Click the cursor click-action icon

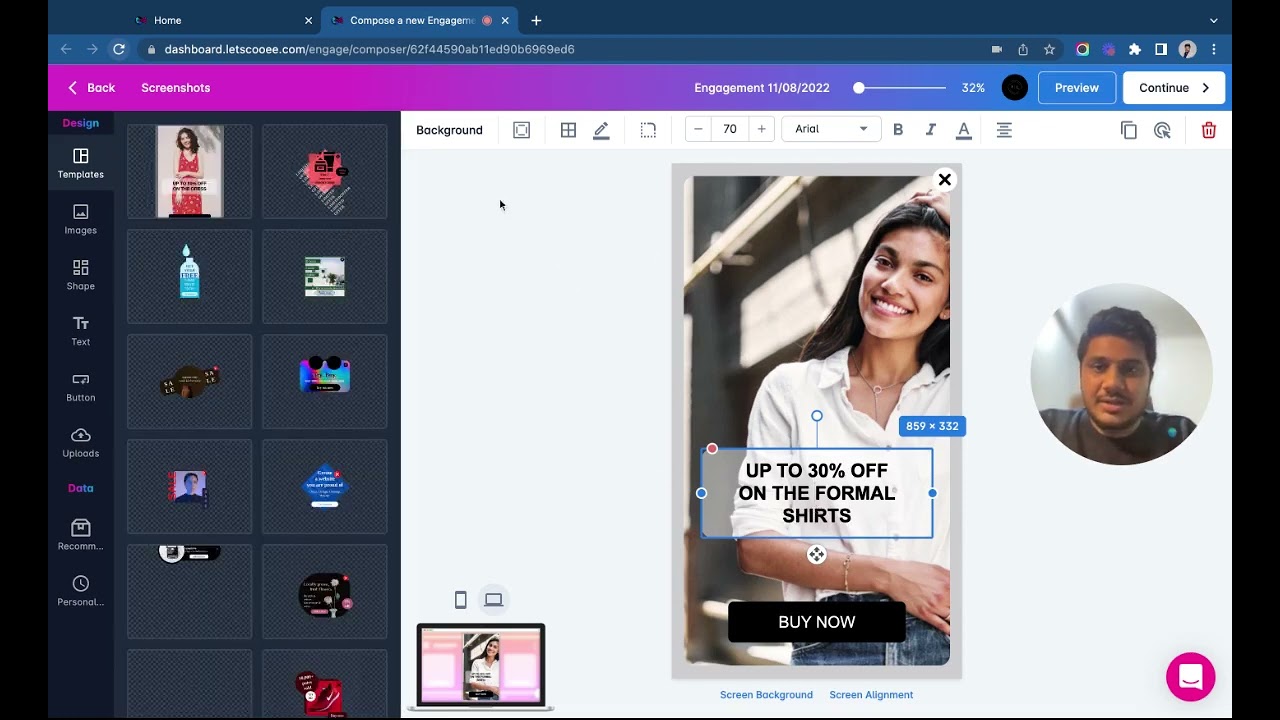coord(1162,130)
